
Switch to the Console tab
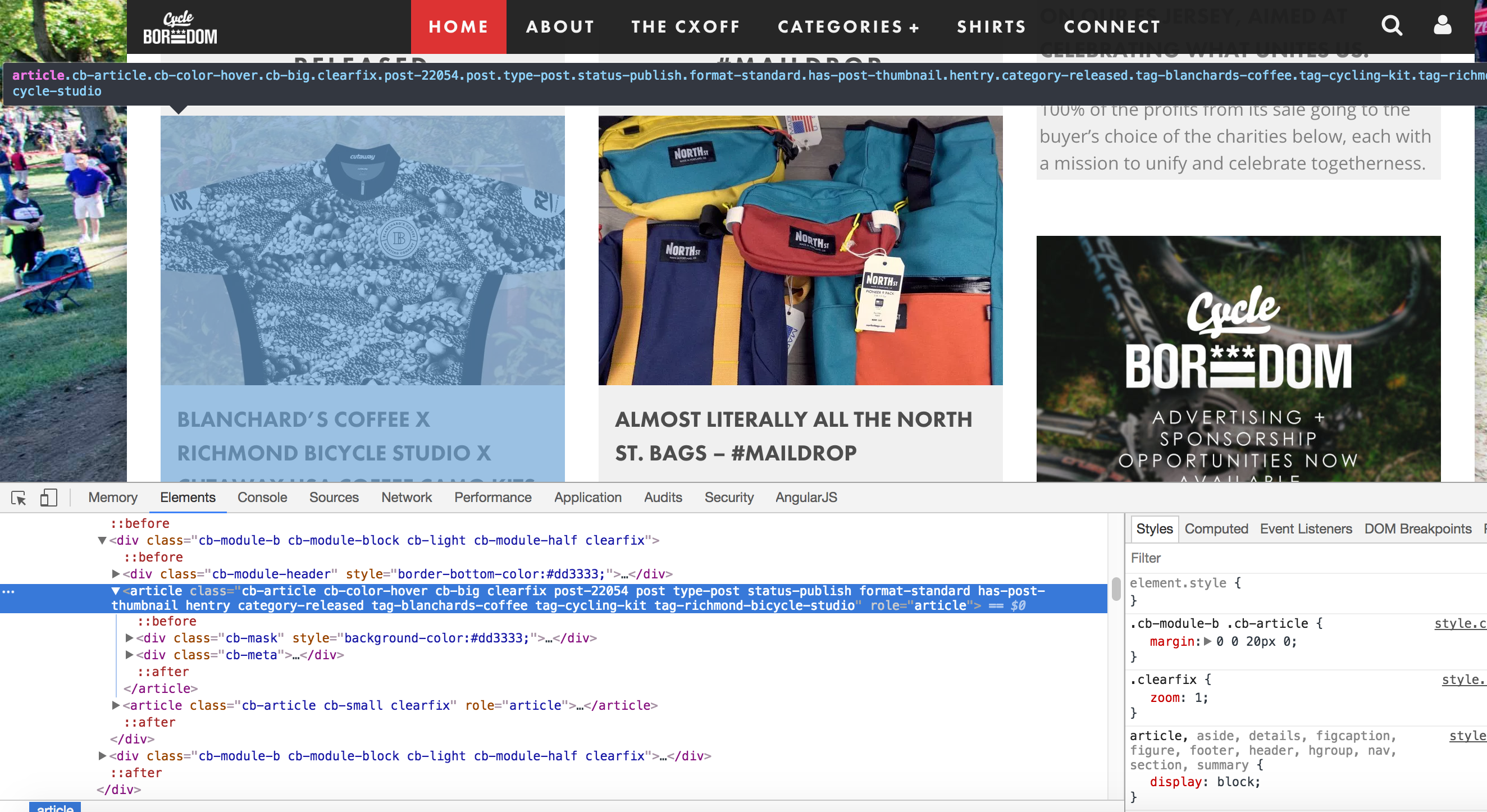click(x=262, y=498)
